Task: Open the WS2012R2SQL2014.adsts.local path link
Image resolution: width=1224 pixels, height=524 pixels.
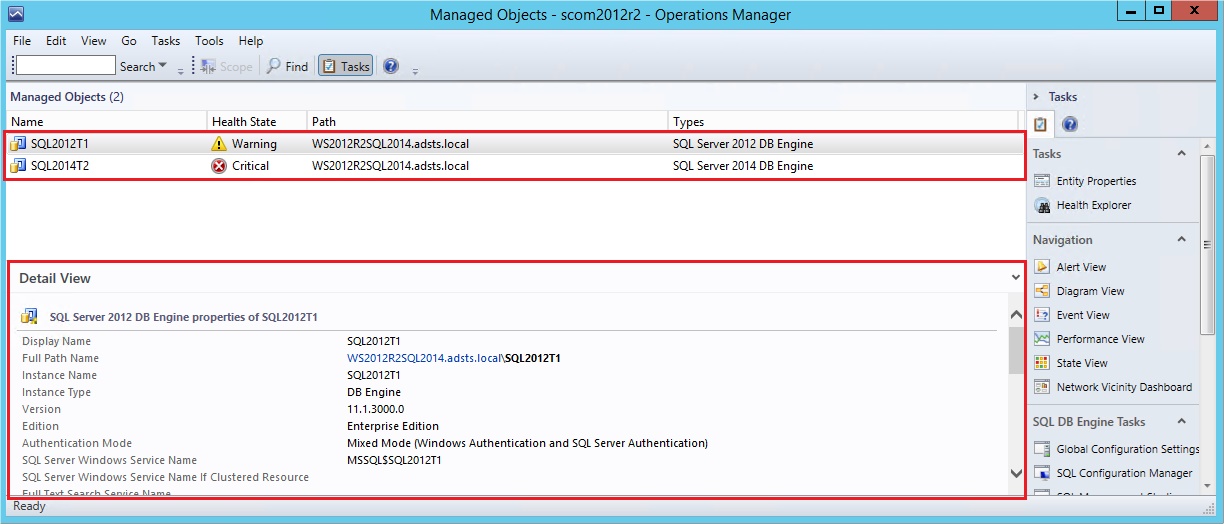Action: click(x=424, y=358)
